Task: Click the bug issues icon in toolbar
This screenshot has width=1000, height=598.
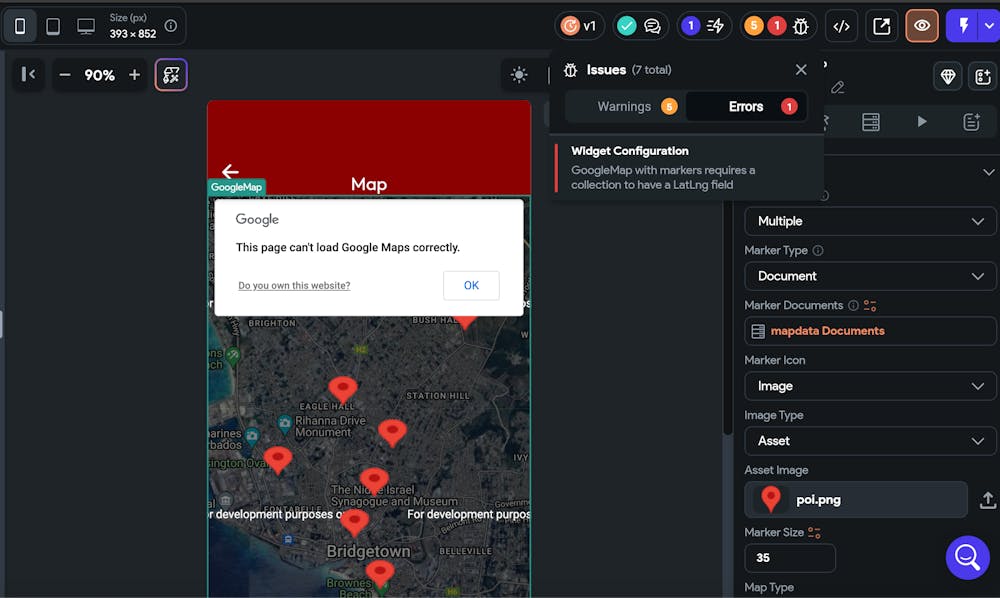Action: click(800, 26)
